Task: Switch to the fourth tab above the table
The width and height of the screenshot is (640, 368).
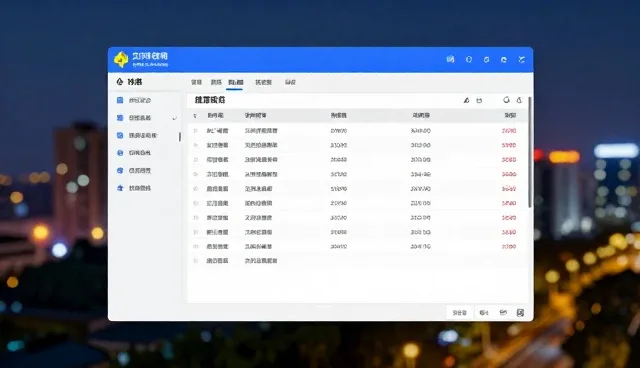Action: point(263,82)
